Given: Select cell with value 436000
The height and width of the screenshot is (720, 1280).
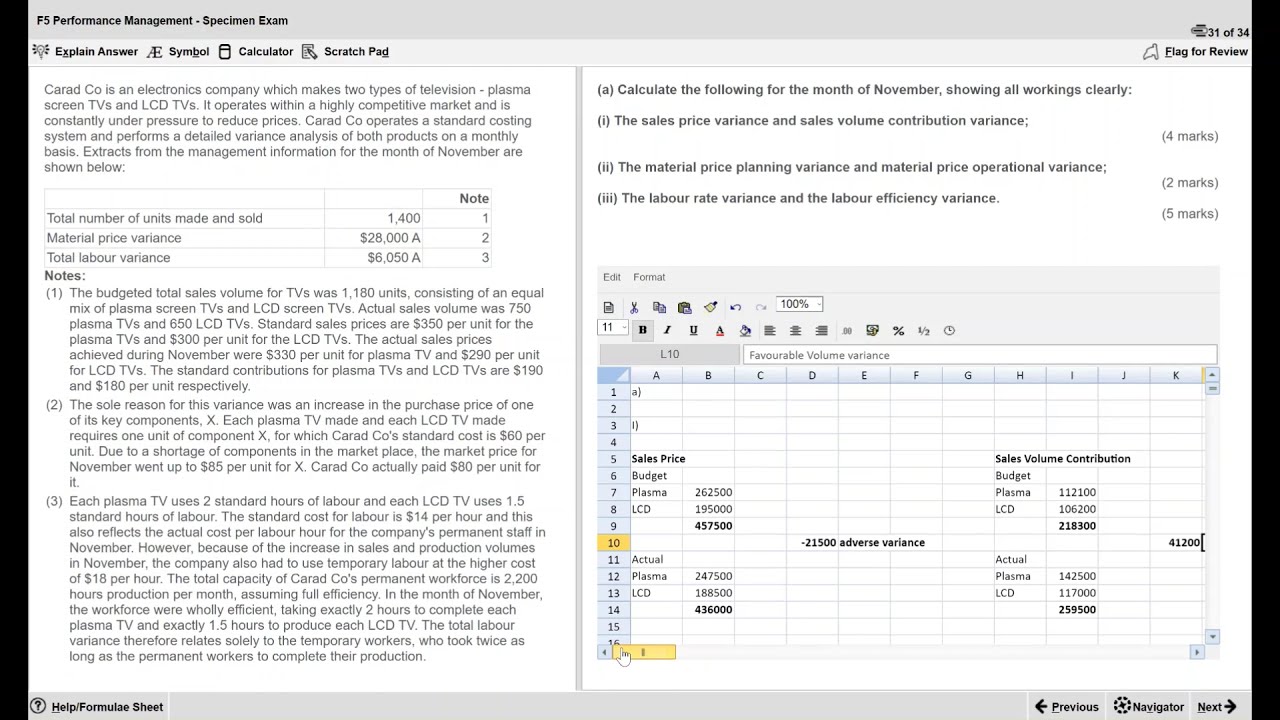Looking at the screenshot, I should coord(708,610).
